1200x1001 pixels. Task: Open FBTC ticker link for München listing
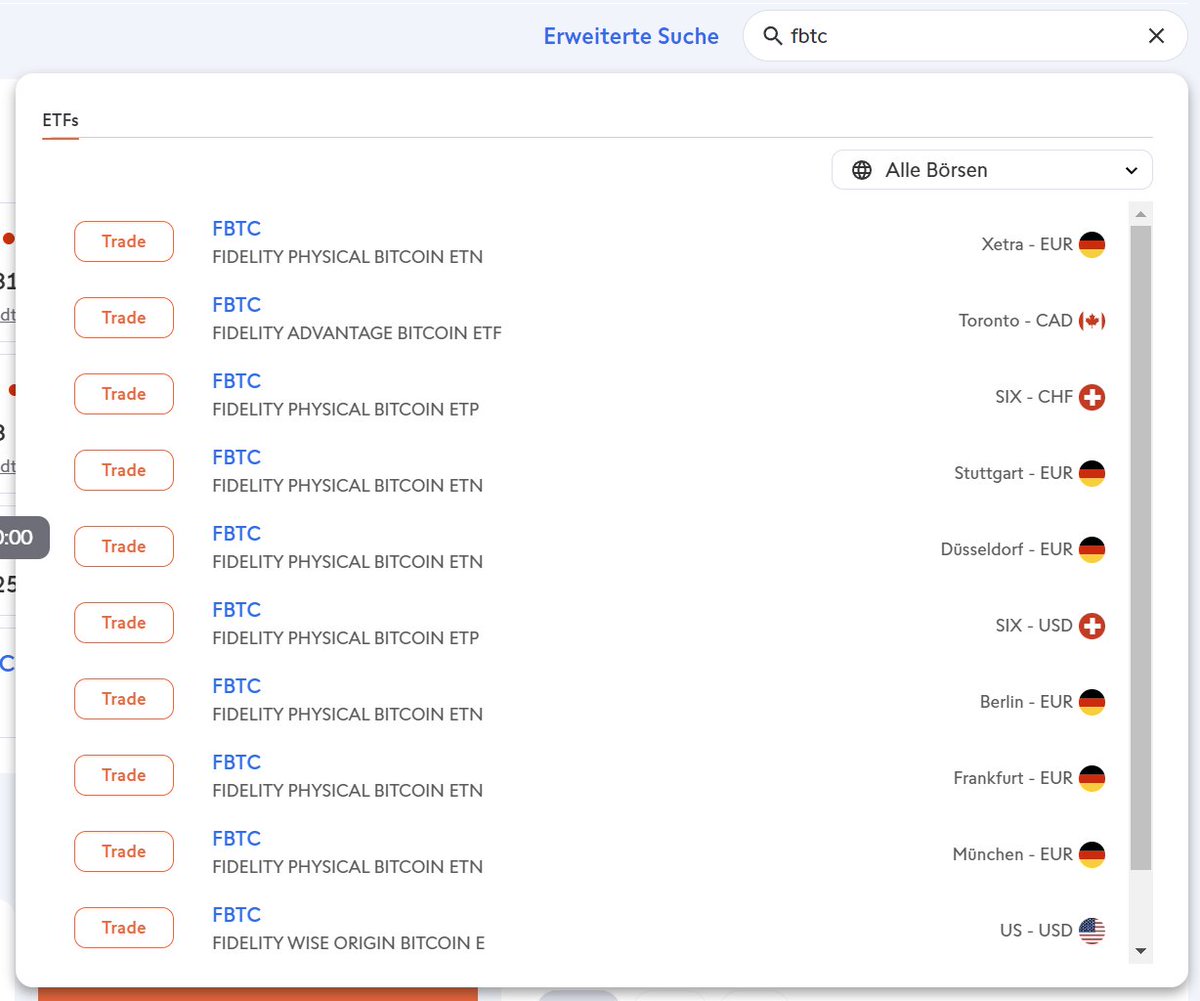[x=236, y=838]
